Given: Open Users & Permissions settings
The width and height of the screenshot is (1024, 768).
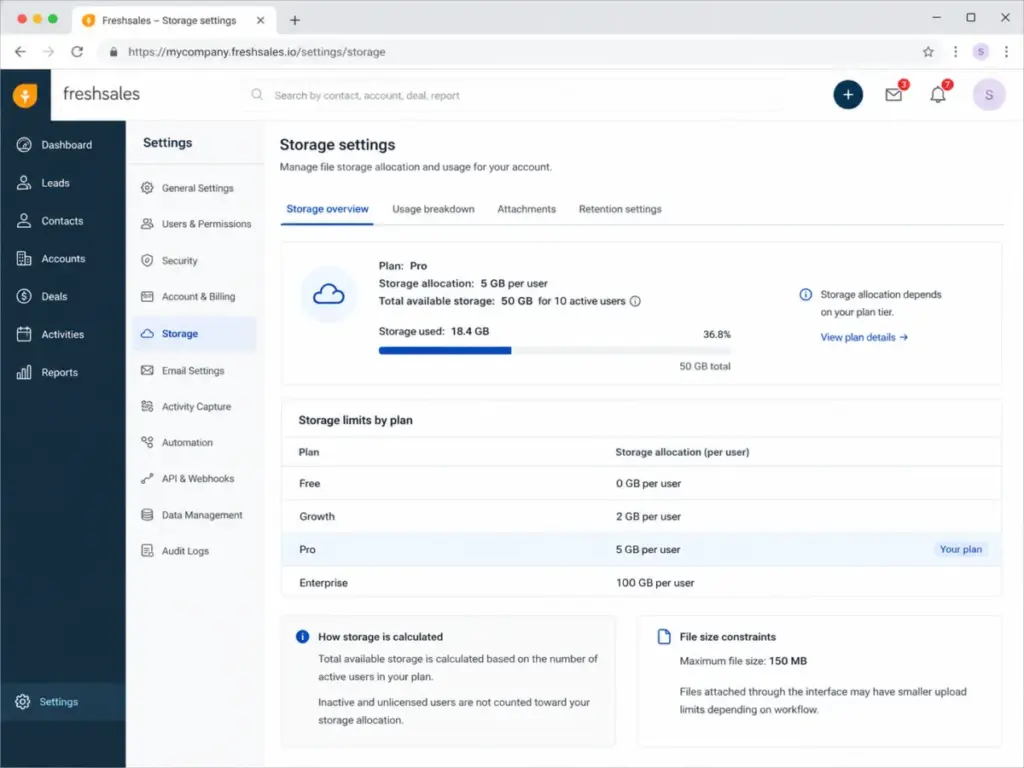Looking at the screenshot, I should pyautogui.click(x=196, y=224).
